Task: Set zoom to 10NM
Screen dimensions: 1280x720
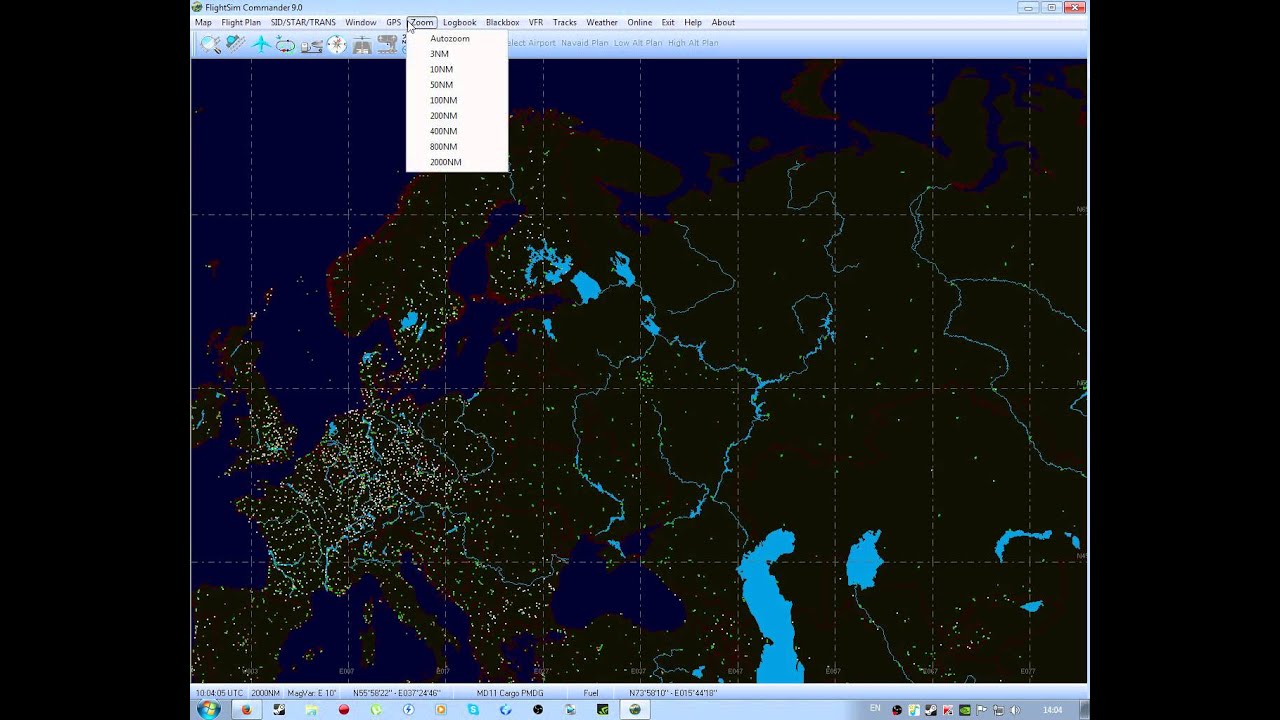Action: (x=457, y=69)
